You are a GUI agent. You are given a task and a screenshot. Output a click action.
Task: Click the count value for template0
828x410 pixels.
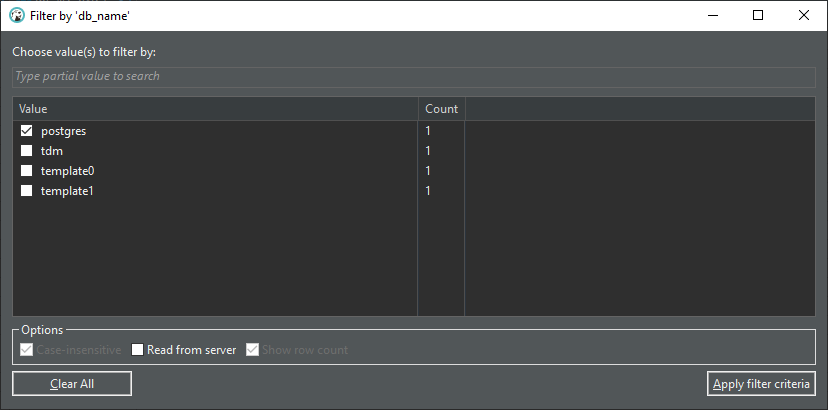(428, 171)
